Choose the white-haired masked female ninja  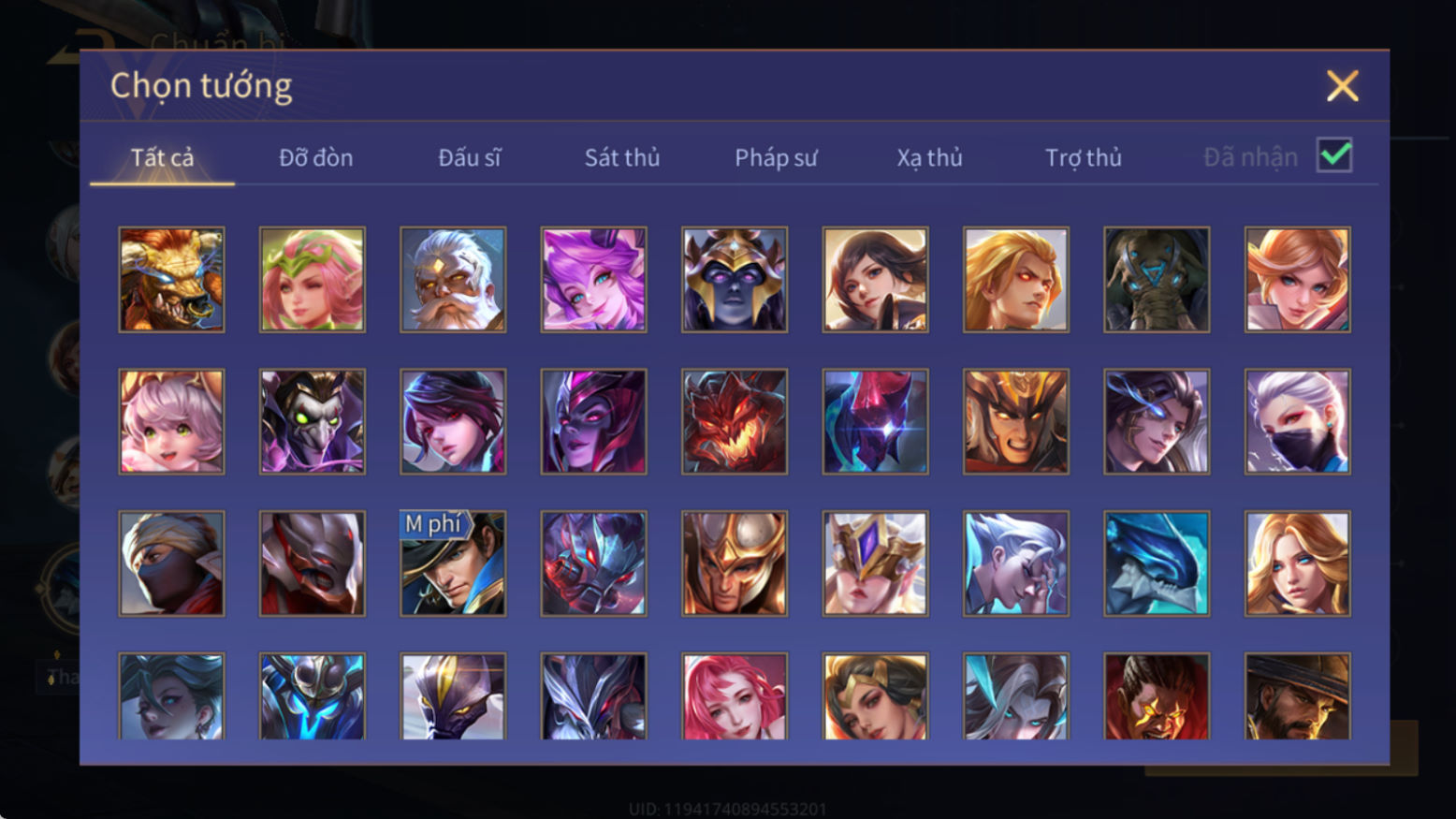[1298, 421]
